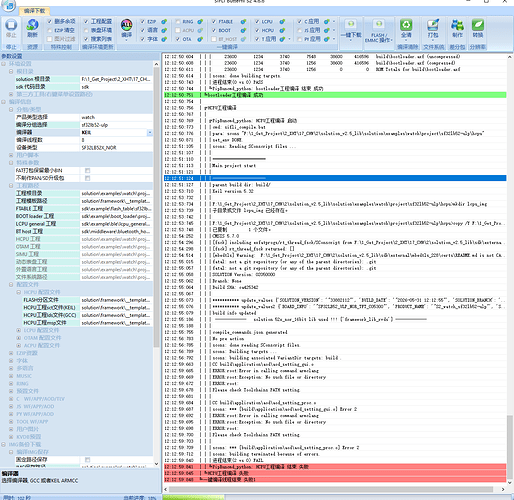Open the 编译器 KEIL dropdown arrow
The image size is (514, 500).
tap(150, 132)
